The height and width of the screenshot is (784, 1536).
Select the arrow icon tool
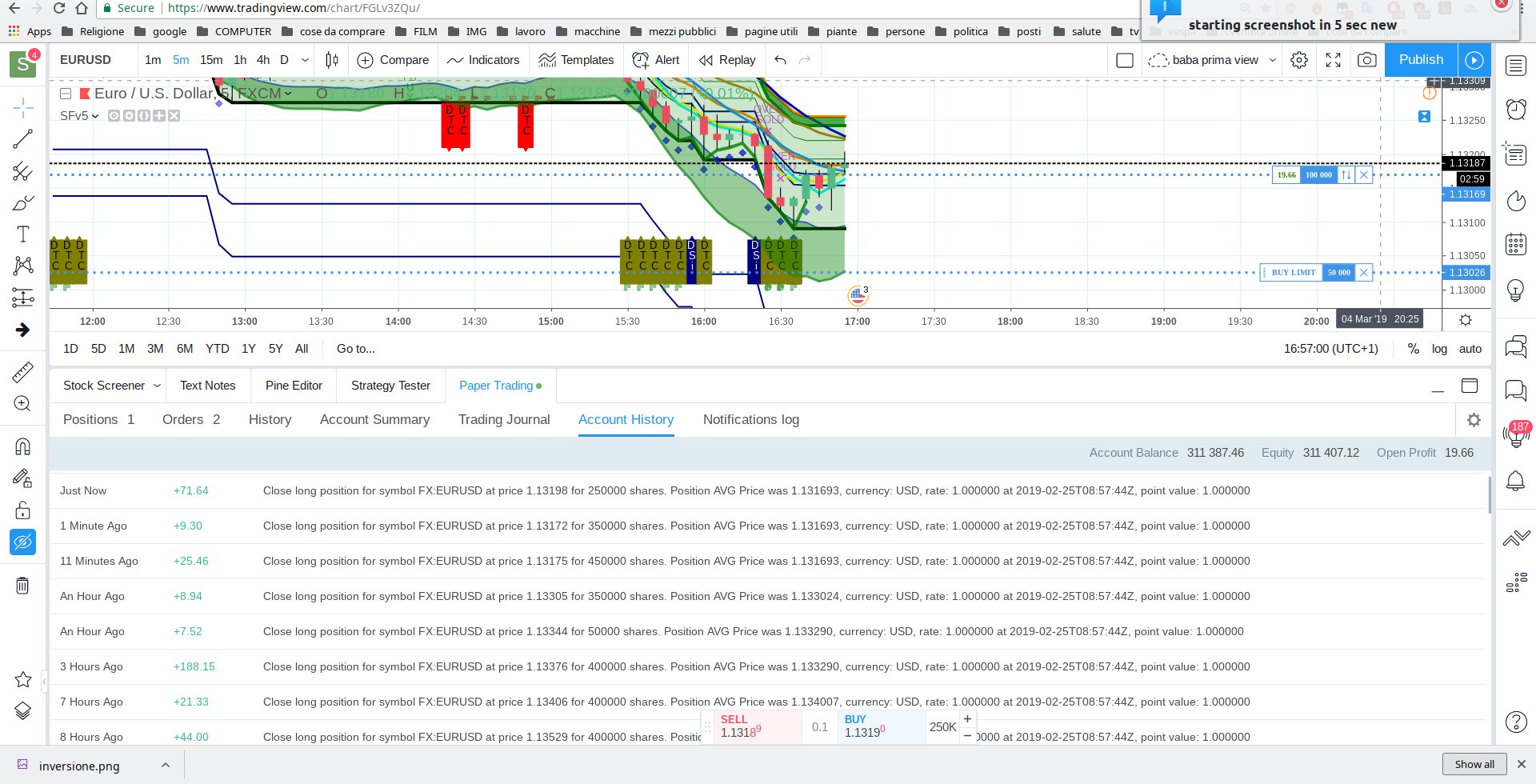pos(23,330)
